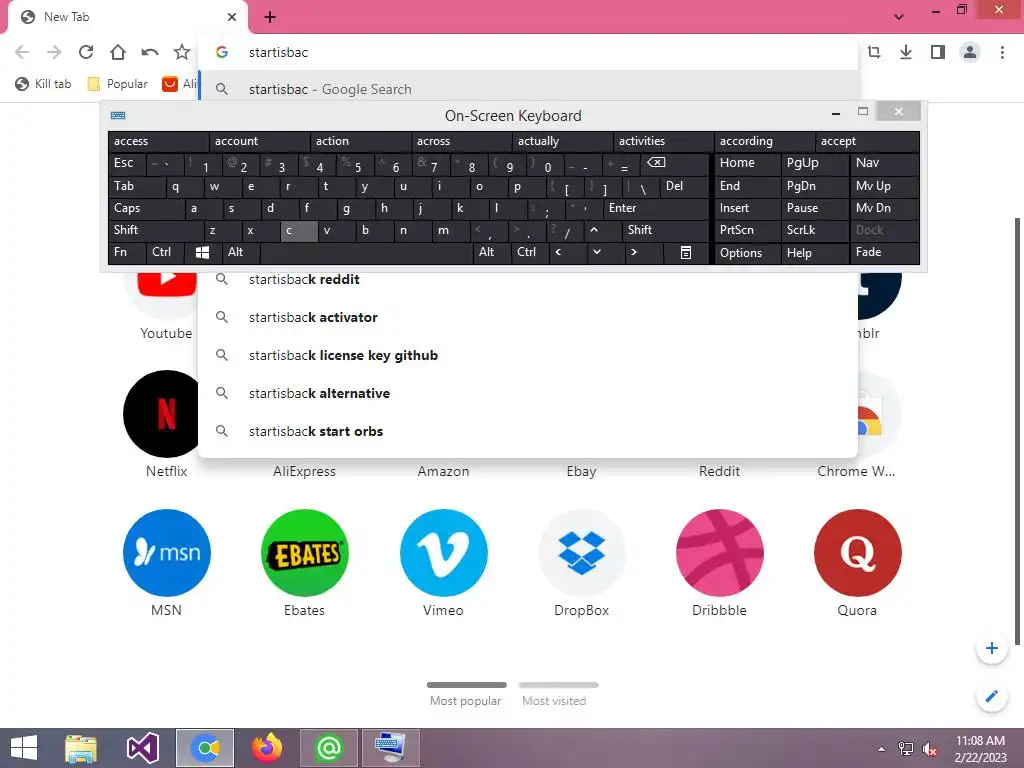Switch to the Most popular tab
1024x768 pixels.
click(x=466, y=695)
